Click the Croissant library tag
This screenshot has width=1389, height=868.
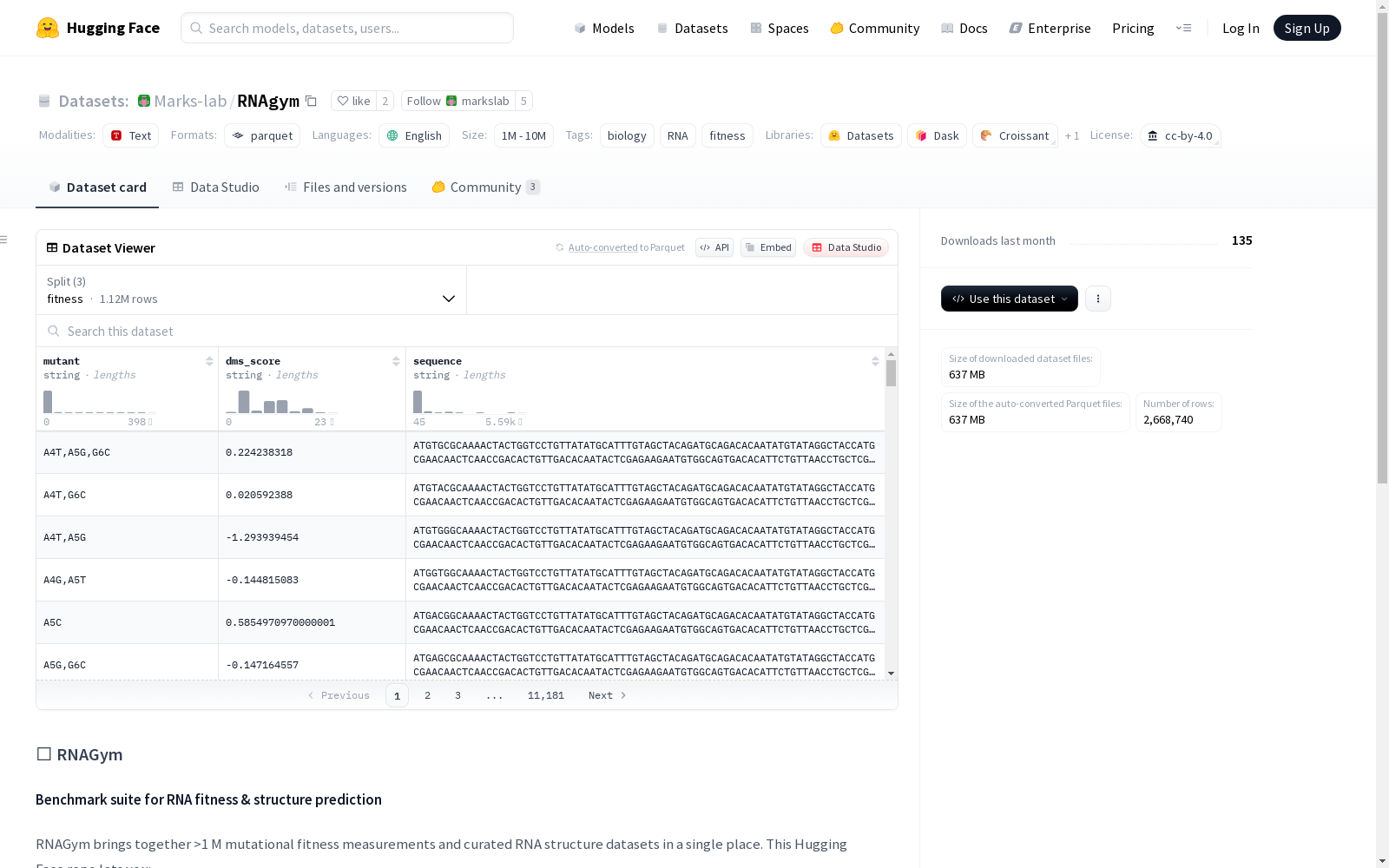[1015, 135]
